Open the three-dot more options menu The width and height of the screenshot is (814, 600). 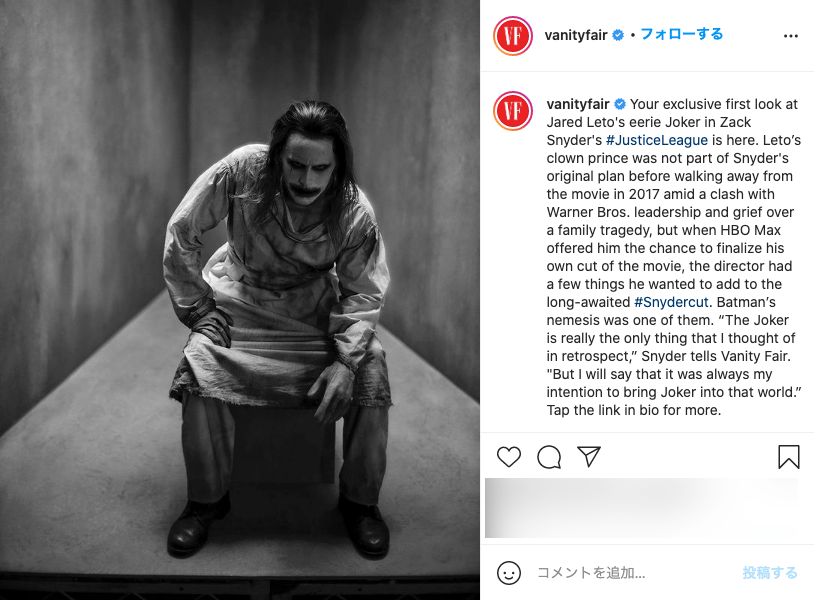click(791, 36)
